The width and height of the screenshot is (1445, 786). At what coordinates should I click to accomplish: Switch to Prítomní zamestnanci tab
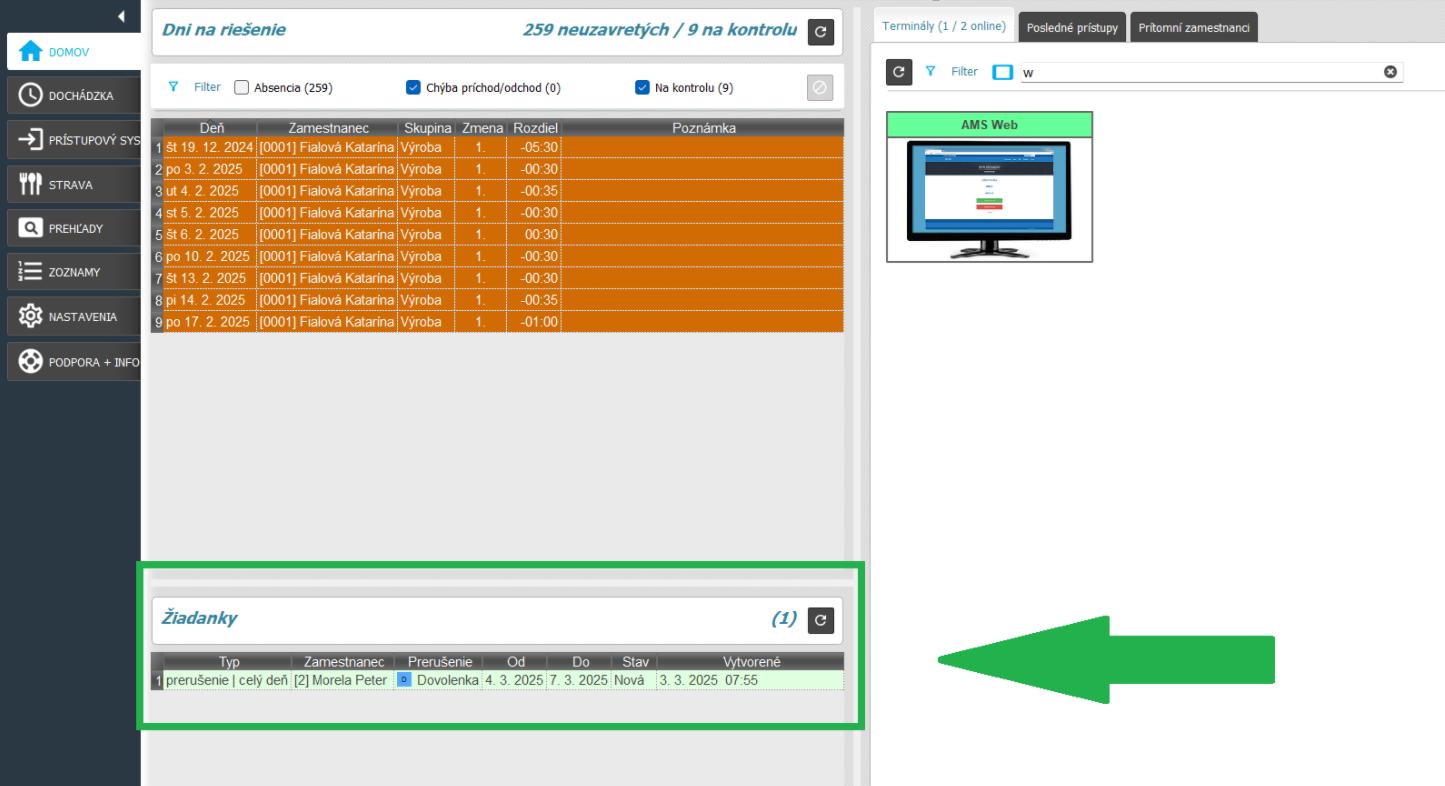point(1193,28)
